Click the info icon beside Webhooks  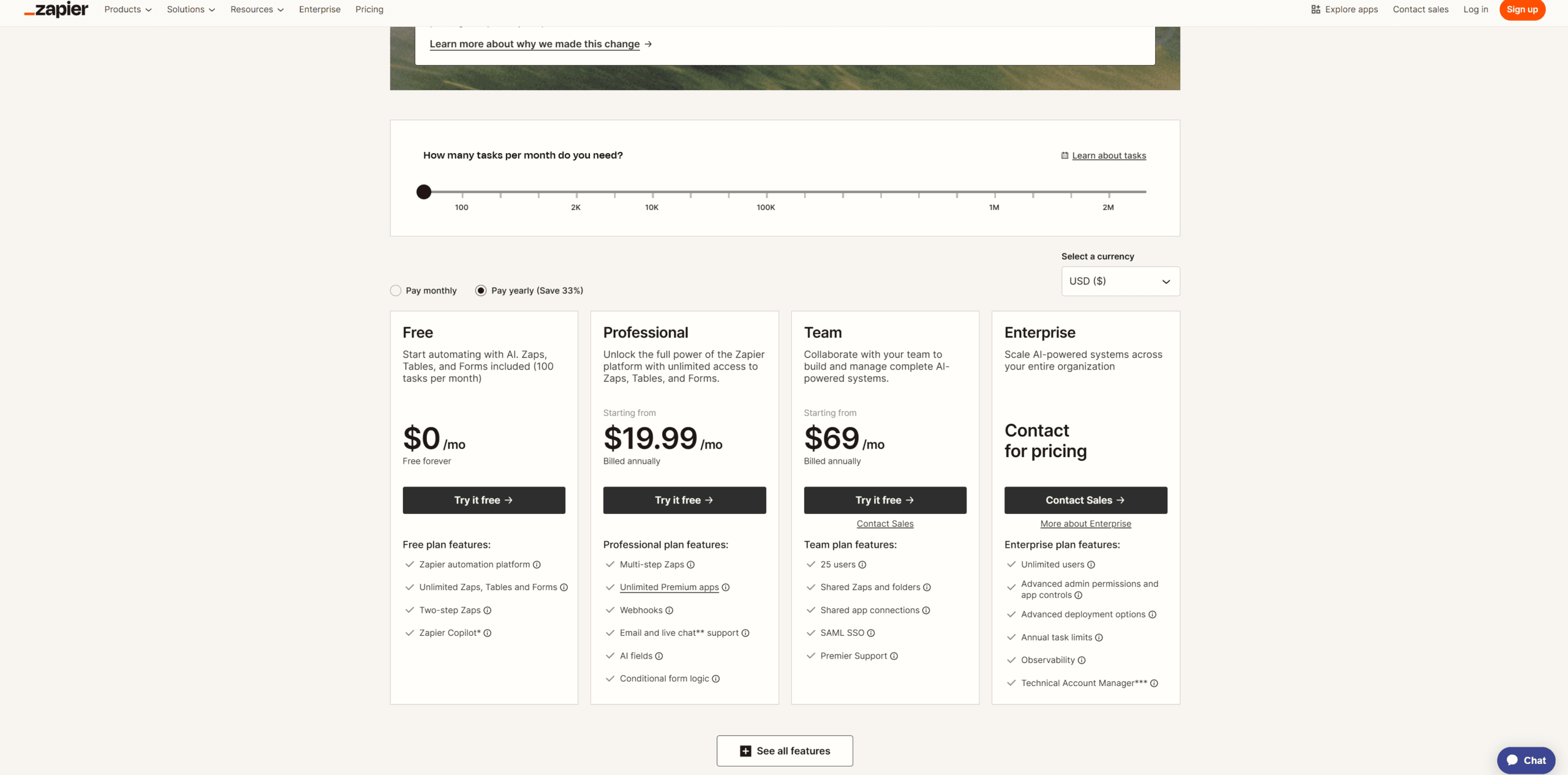coord(668,610)
